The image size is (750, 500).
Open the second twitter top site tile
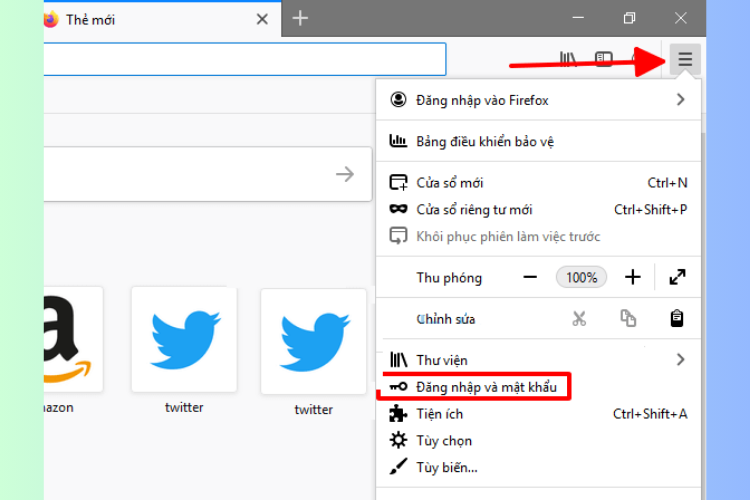pyautogui.click(x=314, y=342)
